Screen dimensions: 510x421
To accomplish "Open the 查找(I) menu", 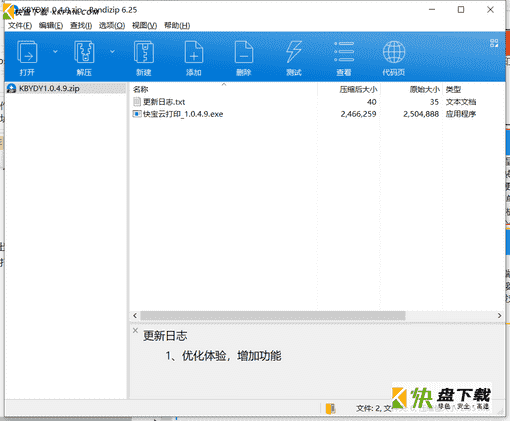I will point(81,26).
